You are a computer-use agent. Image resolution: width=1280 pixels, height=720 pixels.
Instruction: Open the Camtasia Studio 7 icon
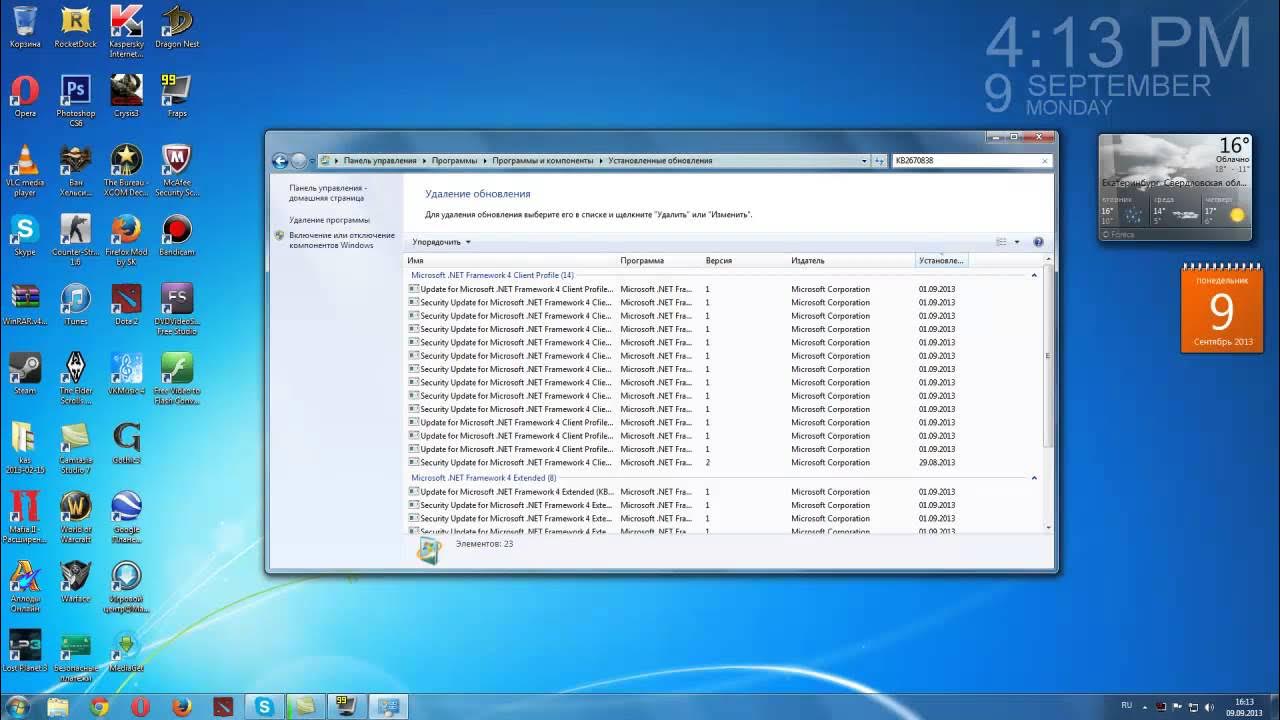[75, 447]
